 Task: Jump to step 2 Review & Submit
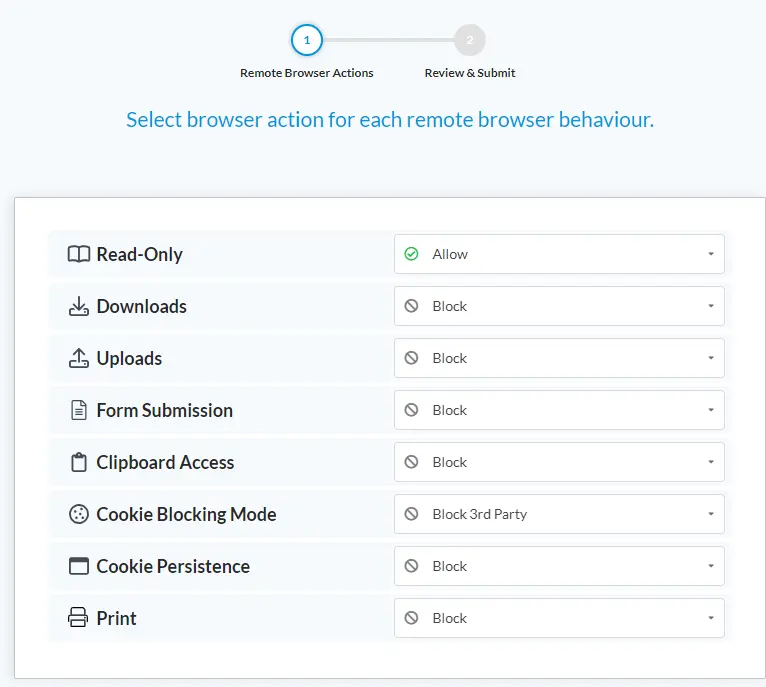point(470,40)
